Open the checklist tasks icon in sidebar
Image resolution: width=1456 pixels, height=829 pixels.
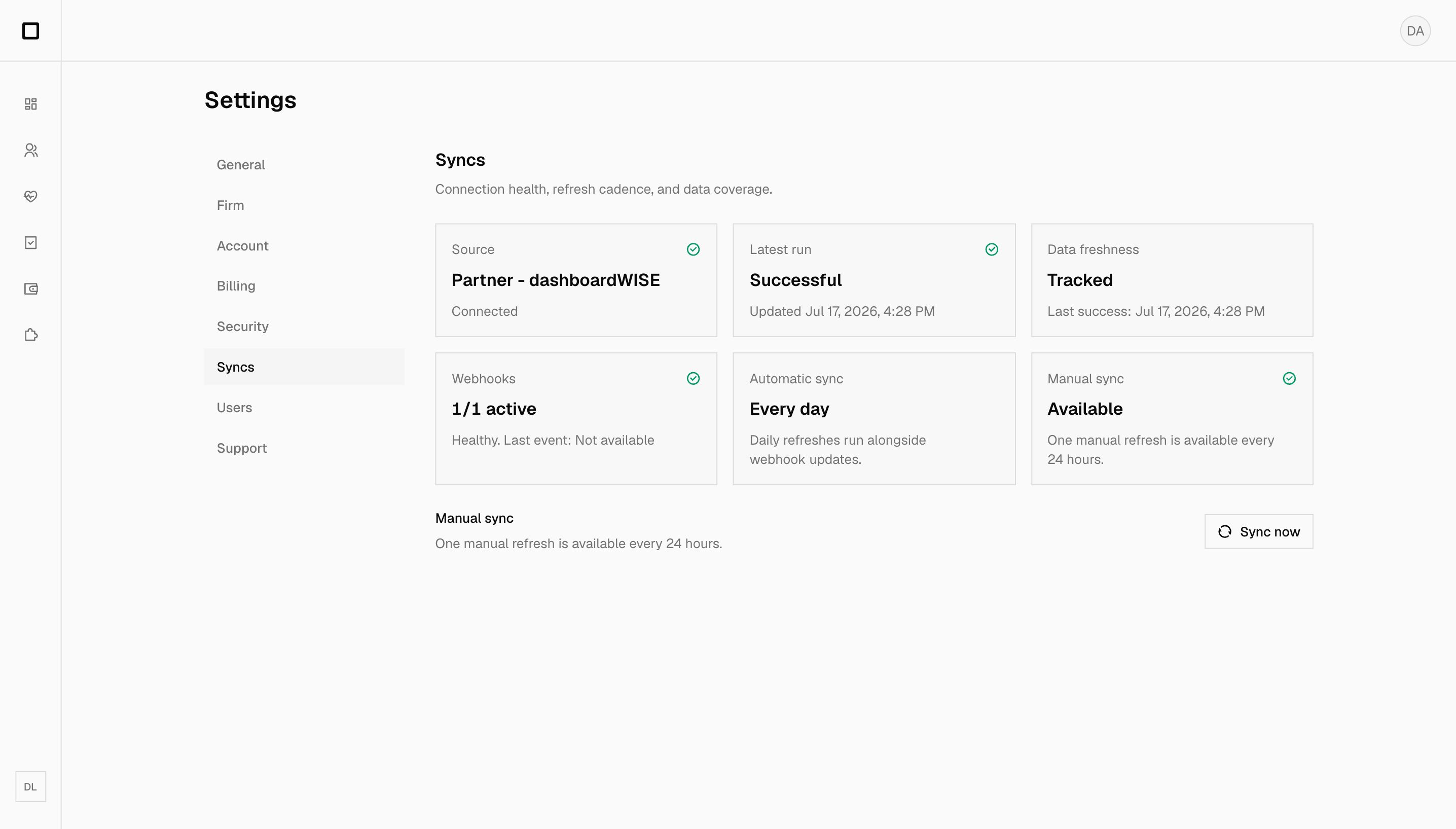[x=31, y=242]
